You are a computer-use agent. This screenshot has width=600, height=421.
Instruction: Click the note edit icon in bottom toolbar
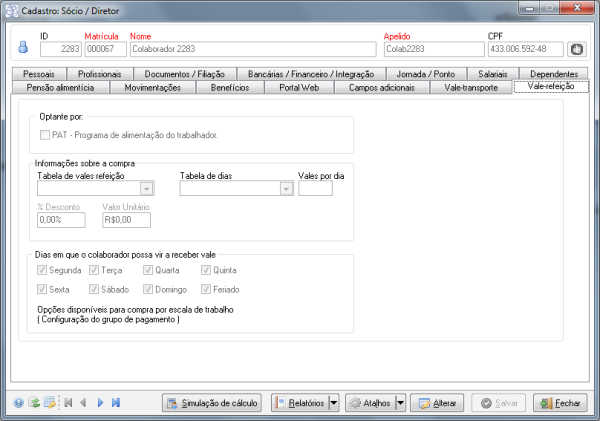(48, 403)
